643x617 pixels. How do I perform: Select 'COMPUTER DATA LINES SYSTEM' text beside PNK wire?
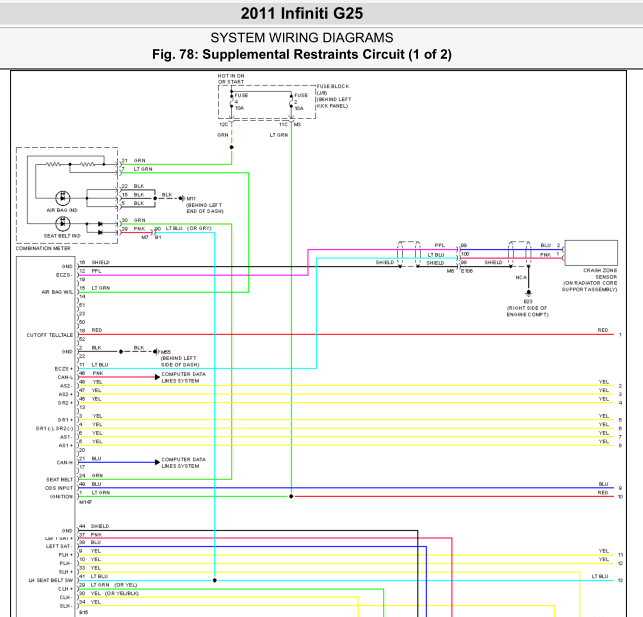[x=183, y=378]
